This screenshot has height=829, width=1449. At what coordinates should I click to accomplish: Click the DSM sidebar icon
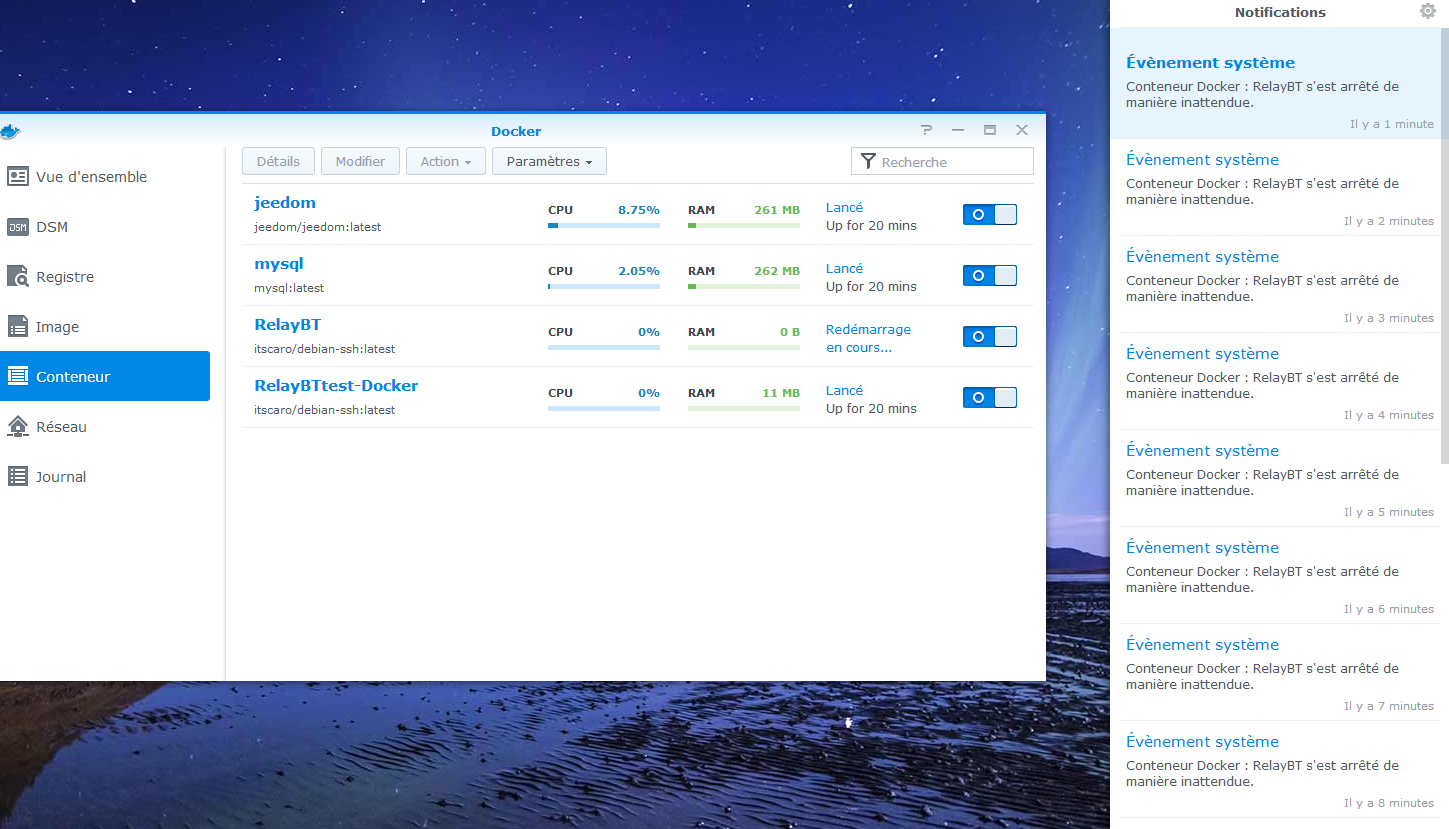click(18, 227)
